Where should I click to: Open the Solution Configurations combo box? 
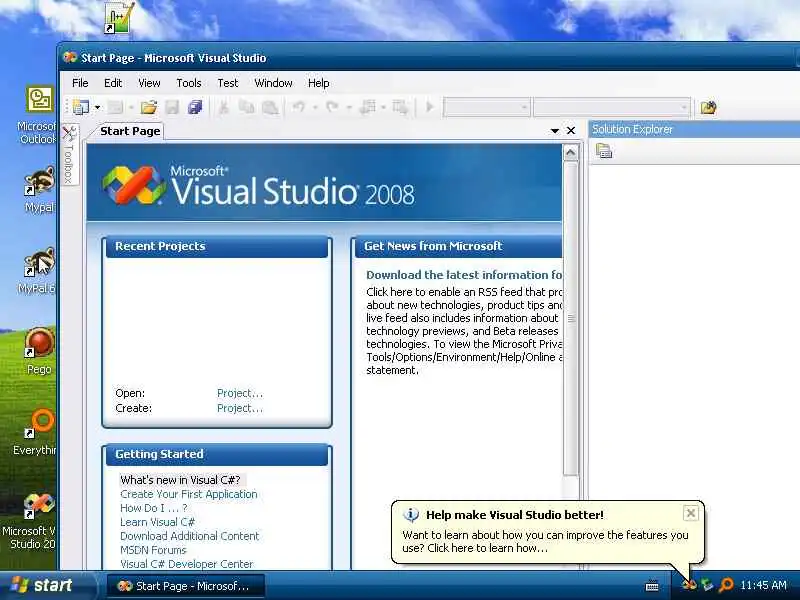486,108
